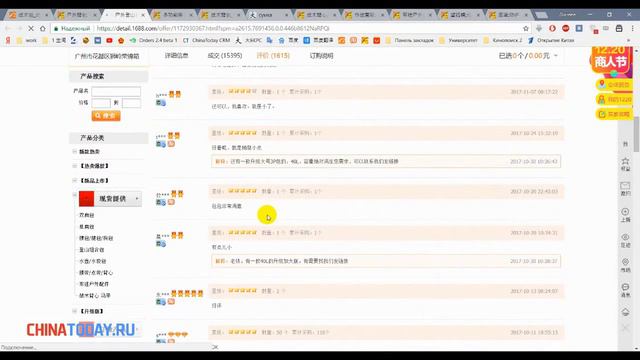Open the 'Orders 2.4 beta 1' bookmark
The image size is (640, 360).
pyautogui.click(x=153, y=40)
